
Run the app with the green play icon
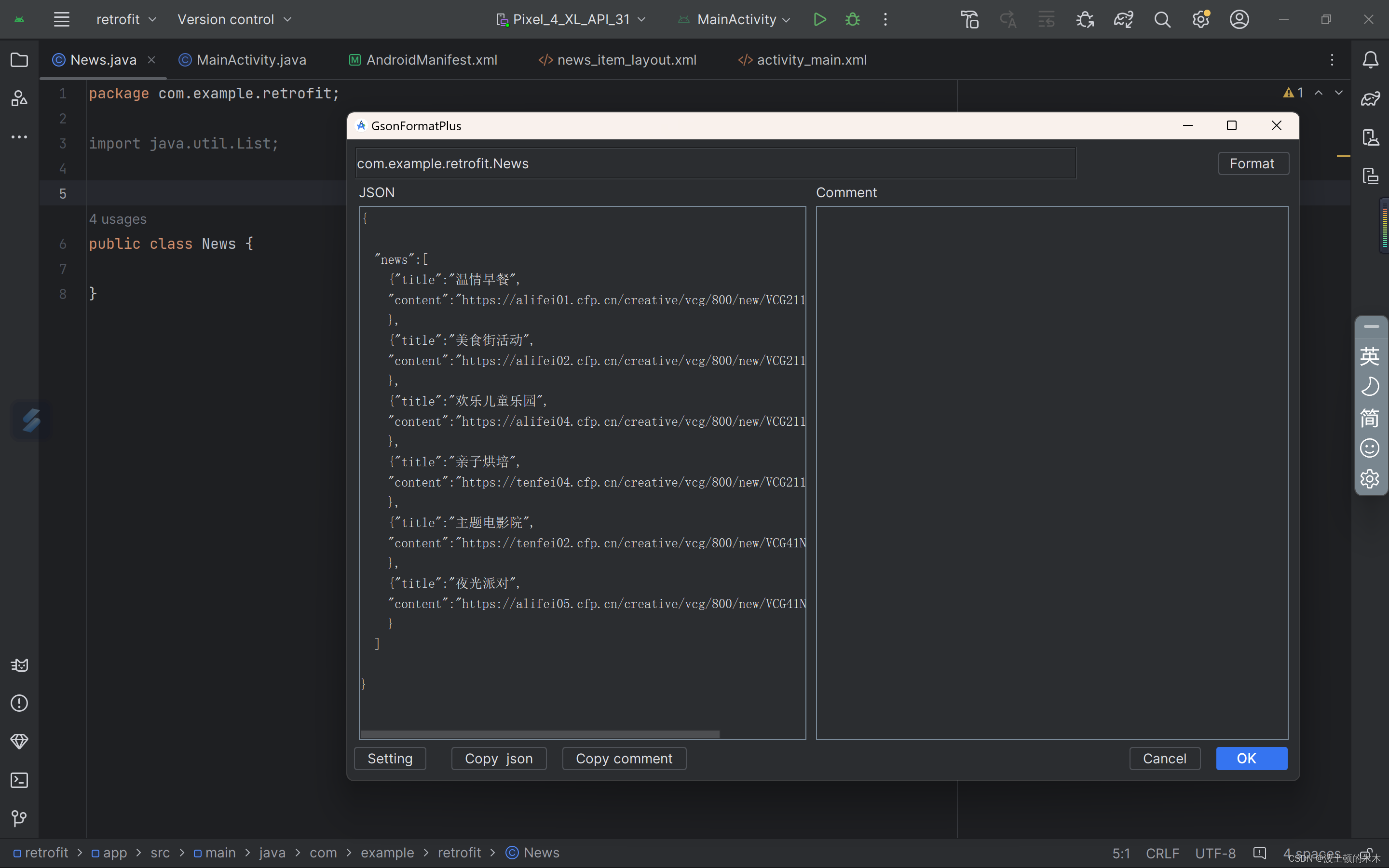819,19
